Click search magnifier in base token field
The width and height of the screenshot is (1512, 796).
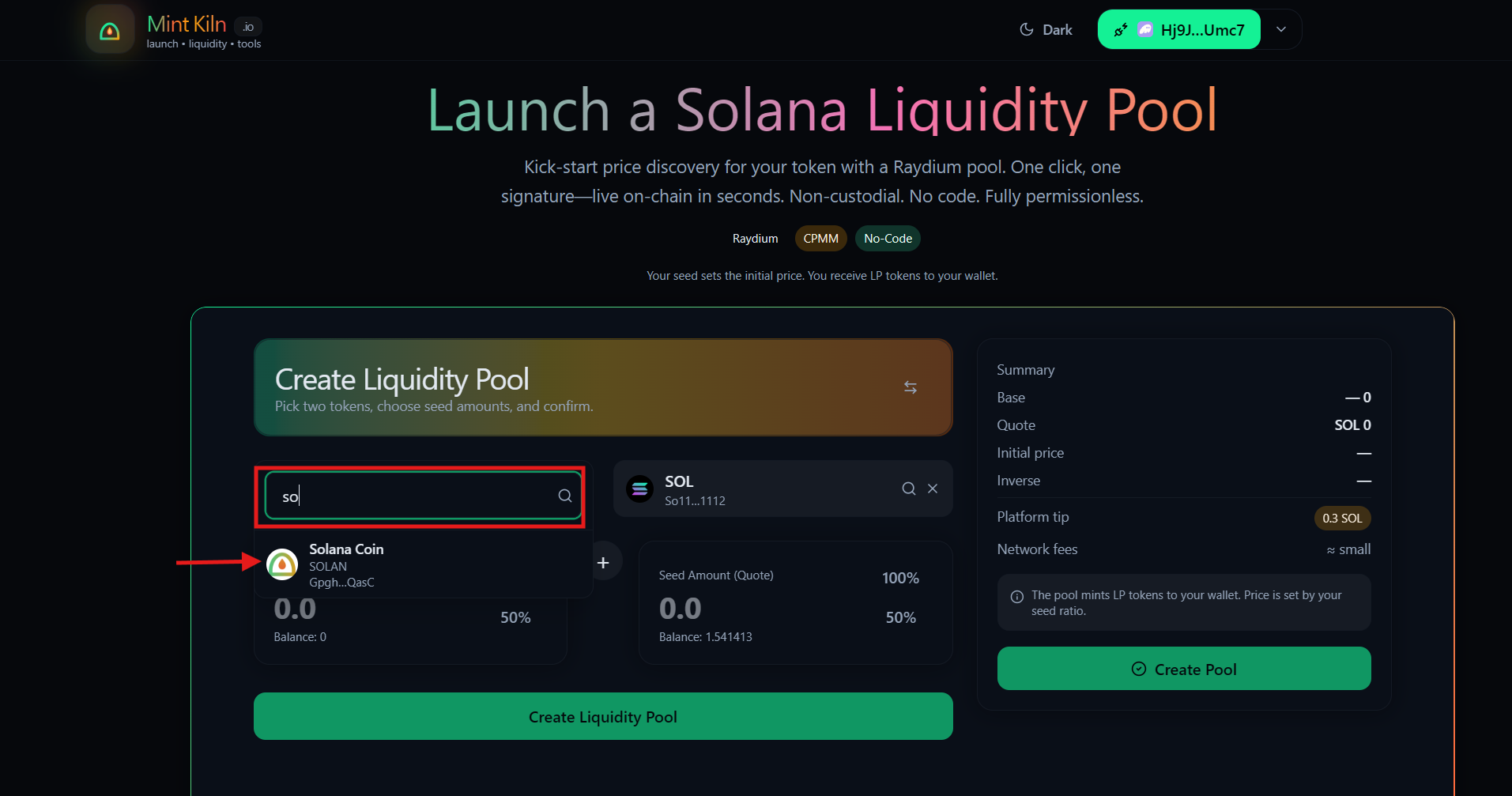tap(565, 496)
